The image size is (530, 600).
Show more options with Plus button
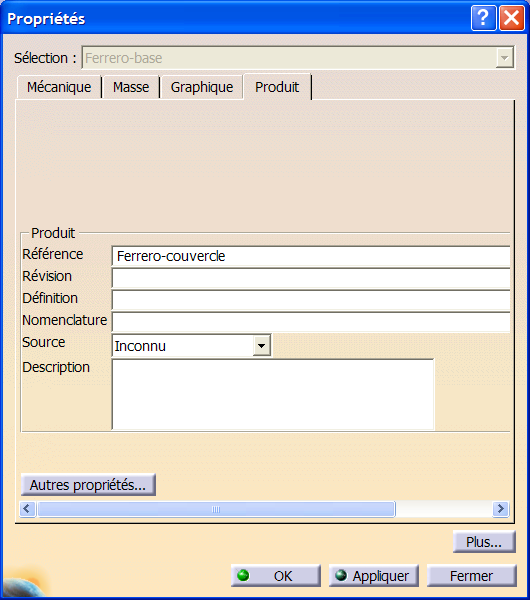484,542
